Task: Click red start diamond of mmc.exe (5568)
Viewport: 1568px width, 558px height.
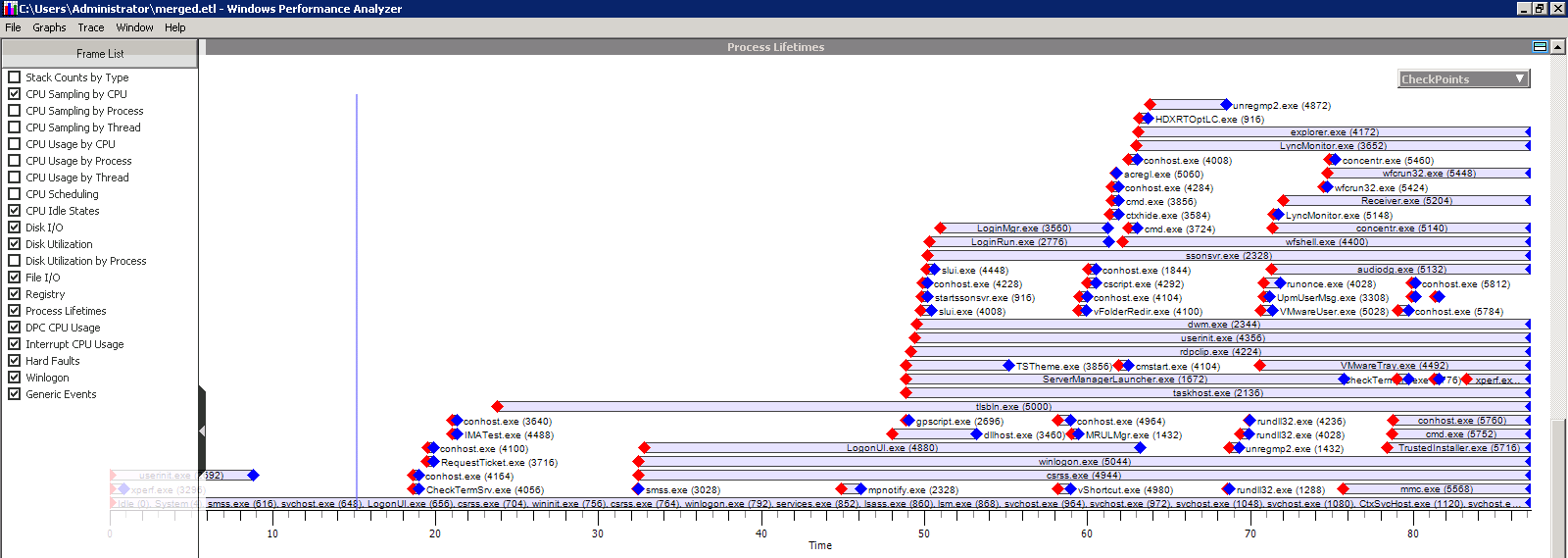Action: pos(1344,488)
